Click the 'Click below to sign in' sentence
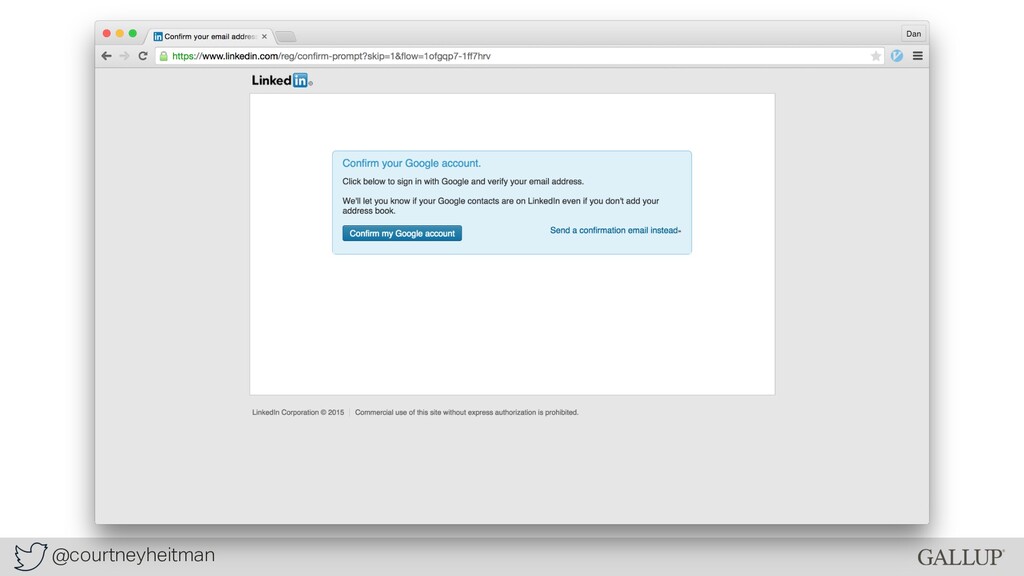 (x=463, y=182)
